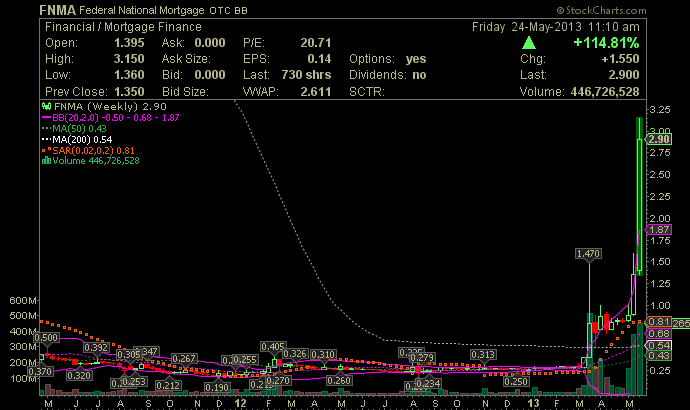
Task: Click the 2.00 price axis label
Action: 660,218
